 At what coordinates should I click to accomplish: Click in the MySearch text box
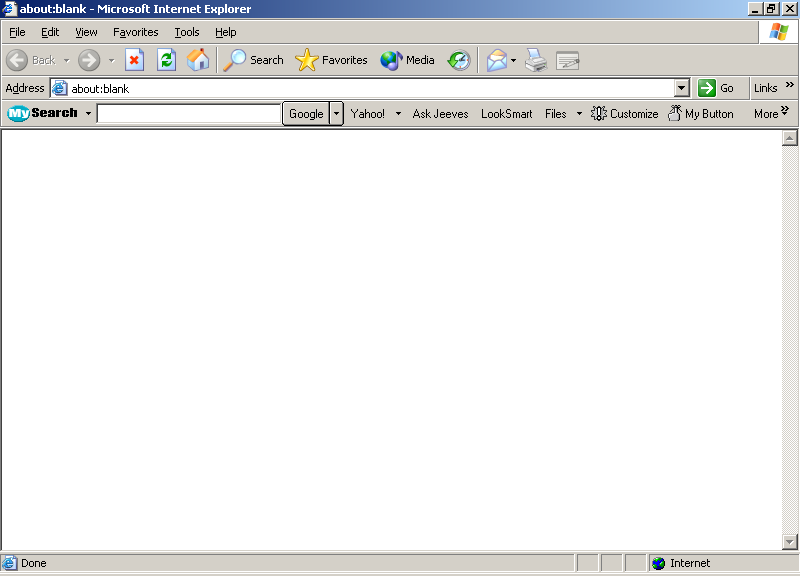click(x=189, y=113)
